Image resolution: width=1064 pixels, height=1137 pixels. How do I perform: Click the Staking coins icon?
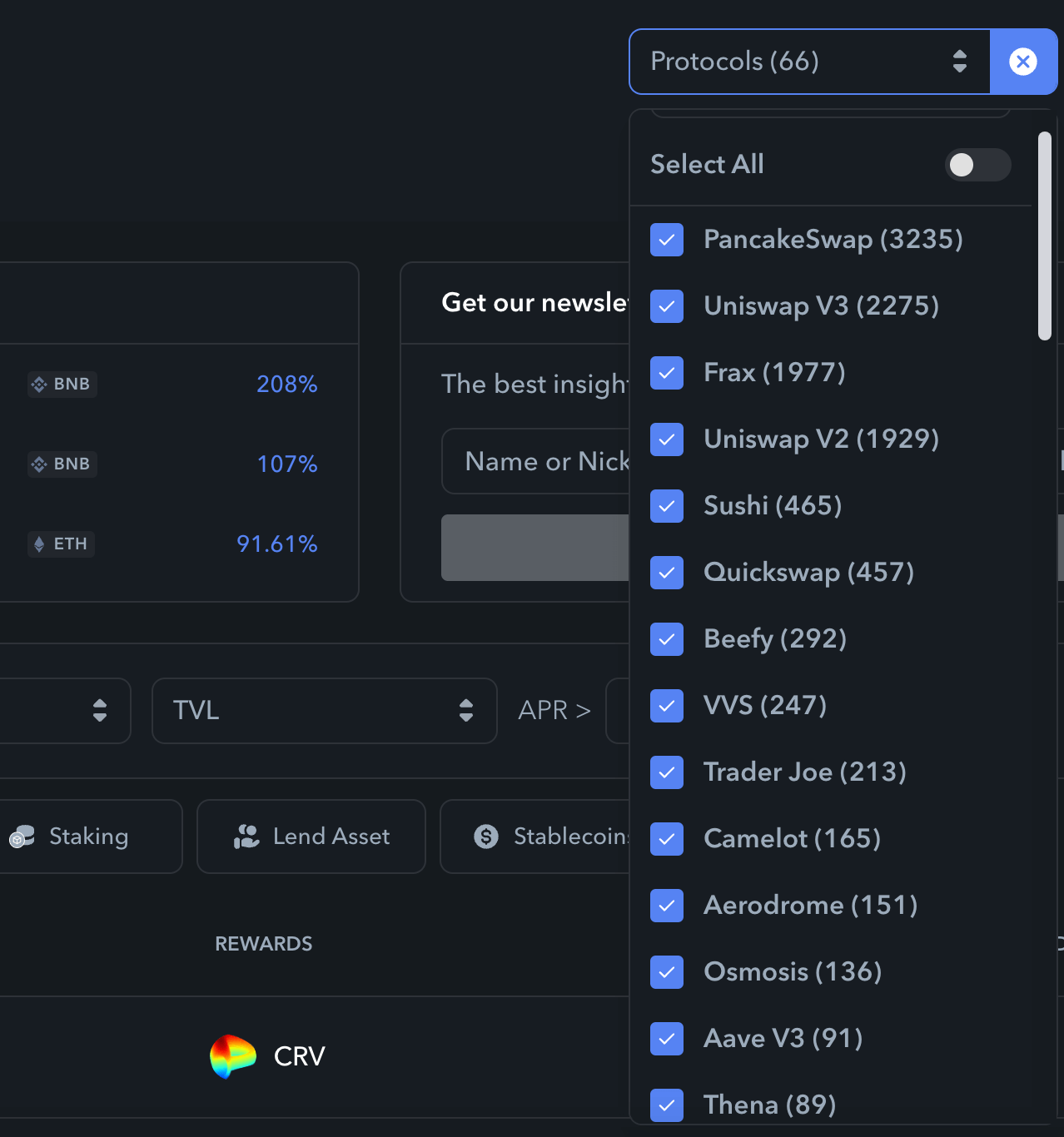22,837
